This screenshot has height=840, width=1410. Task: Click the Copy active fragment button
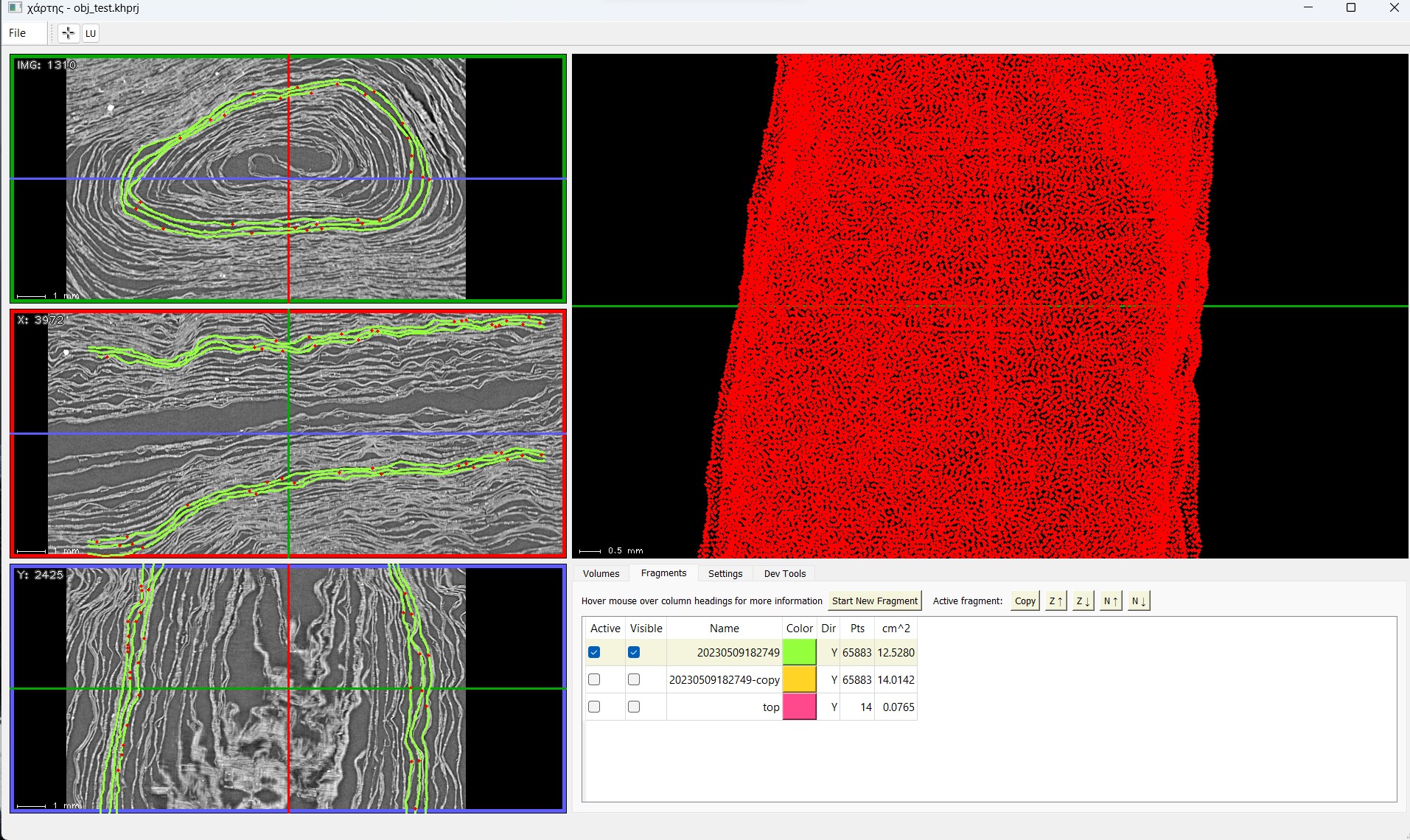[1025, 601]
